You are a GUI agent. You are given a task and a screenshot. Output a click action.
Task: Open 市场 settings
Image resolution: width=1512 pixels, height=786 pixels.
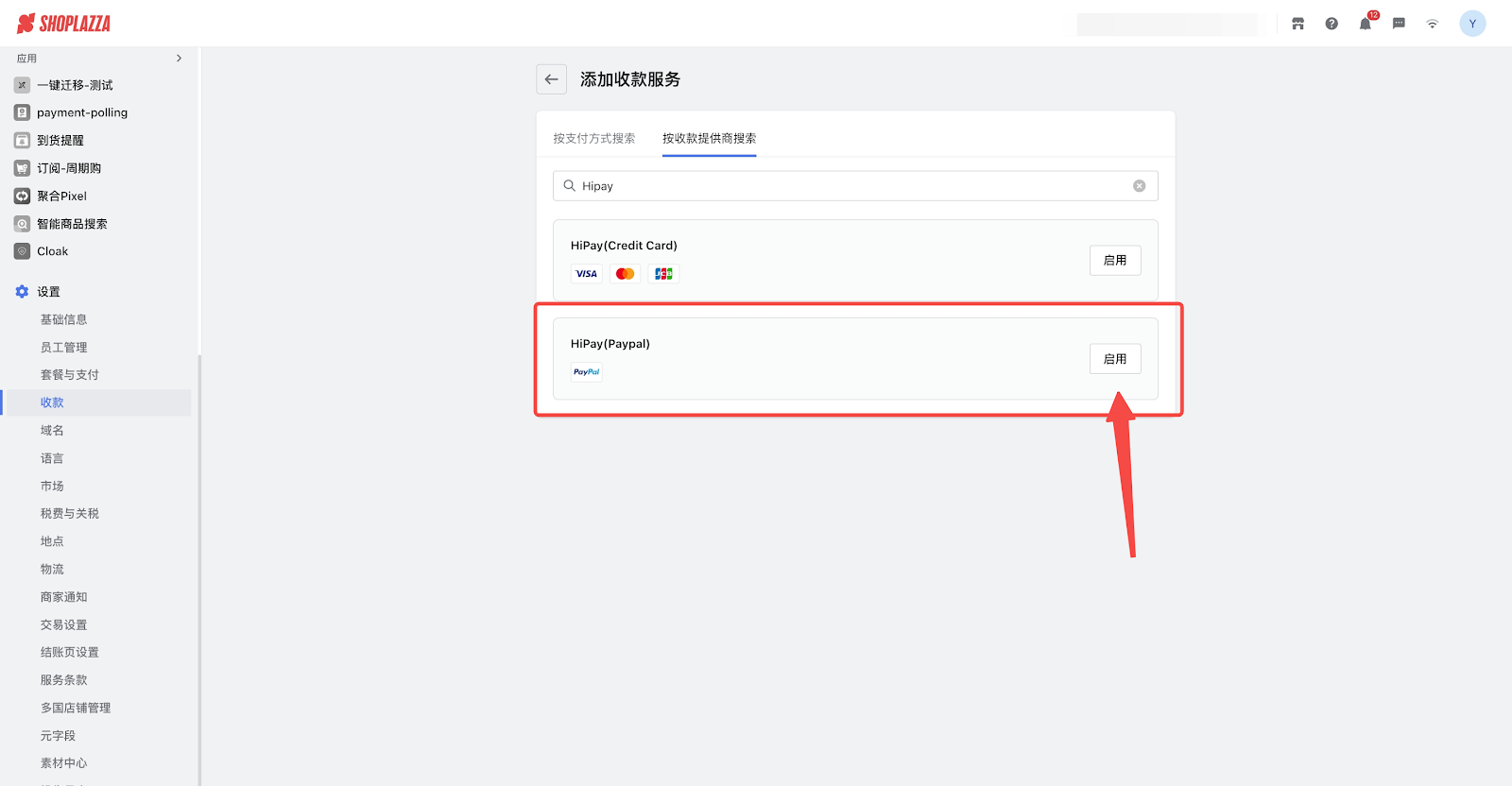click(x=52, y=486)
